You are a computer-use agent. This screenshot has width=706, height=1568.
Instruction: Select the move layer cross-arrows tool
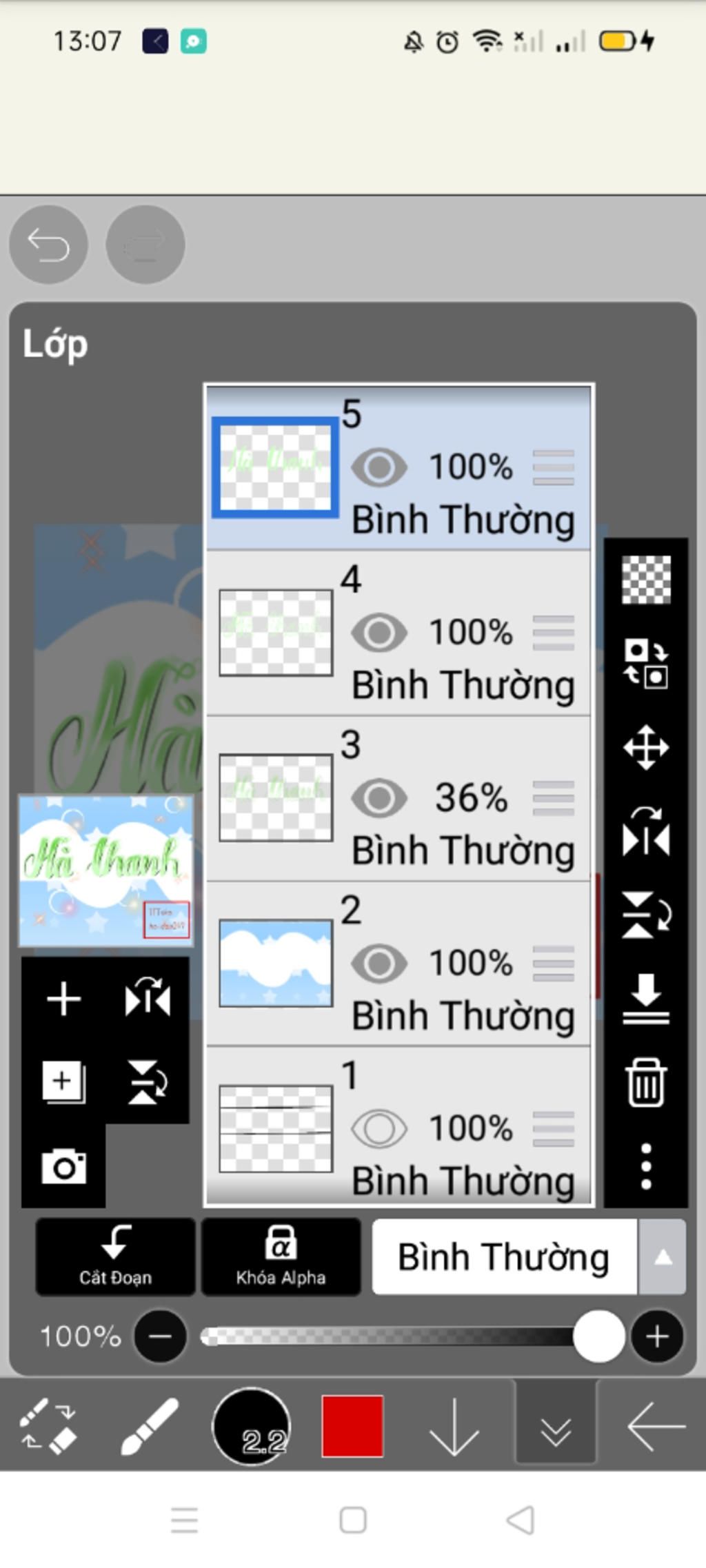click(x=645, y=747)
